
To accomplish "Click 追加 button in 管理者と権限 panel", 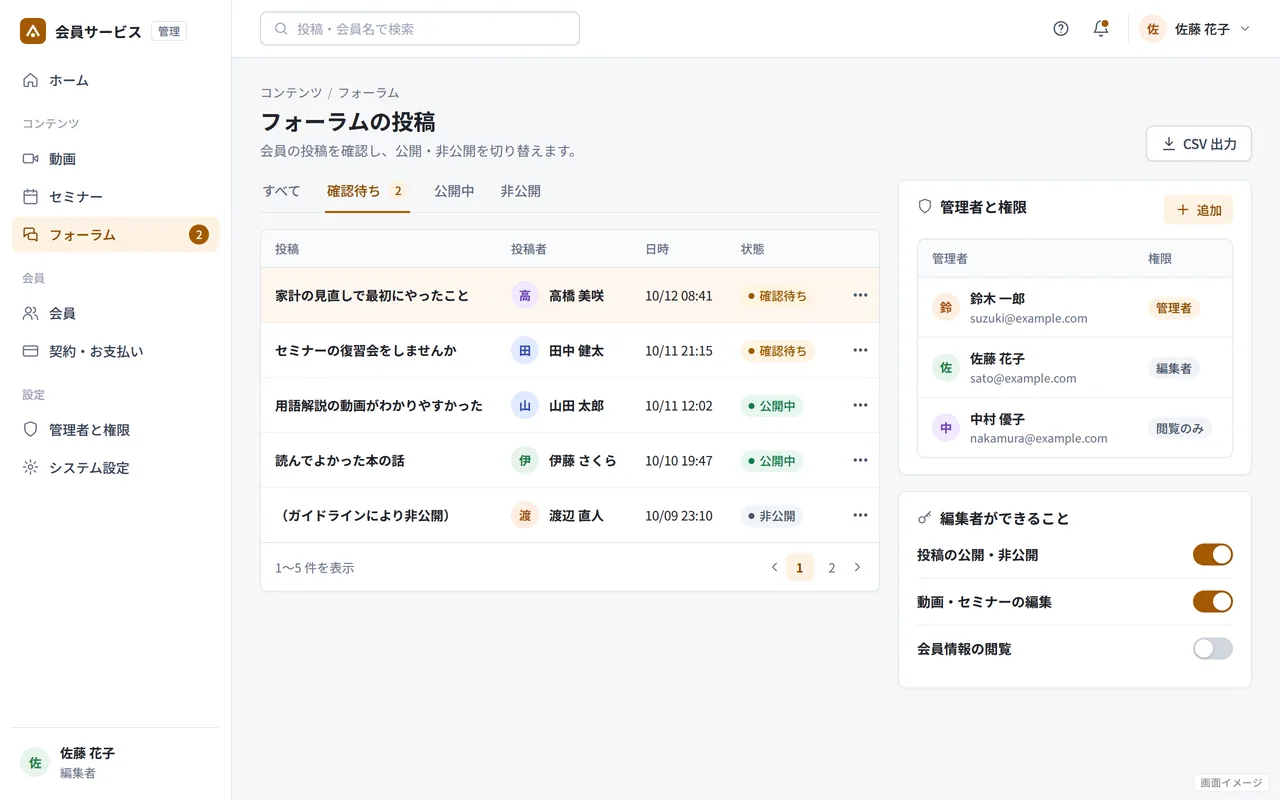I will click(x=1198, y=210).
